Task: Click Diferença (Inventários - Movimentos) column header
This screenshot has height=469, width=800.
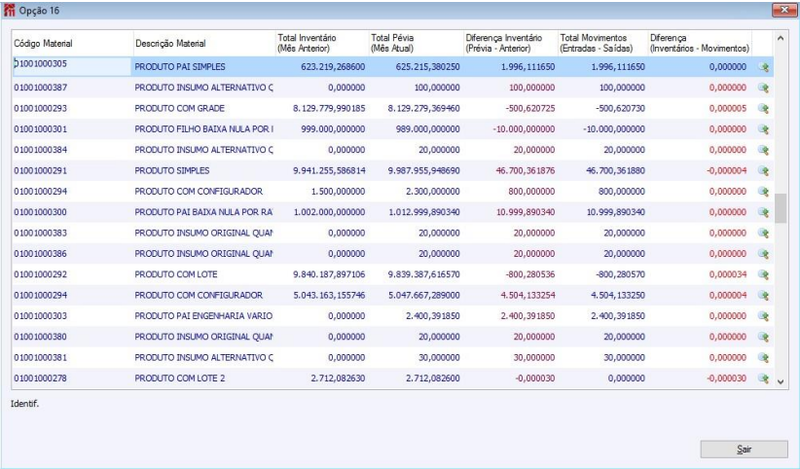Action: click(x=699, y=43)
